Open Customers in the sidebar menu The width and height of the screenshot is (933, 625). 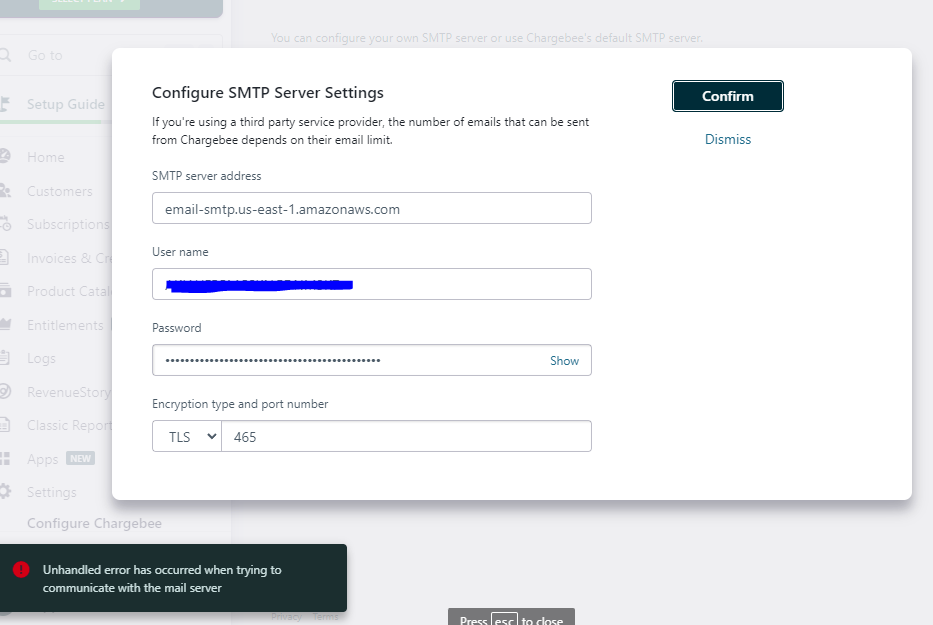[59, 191]
